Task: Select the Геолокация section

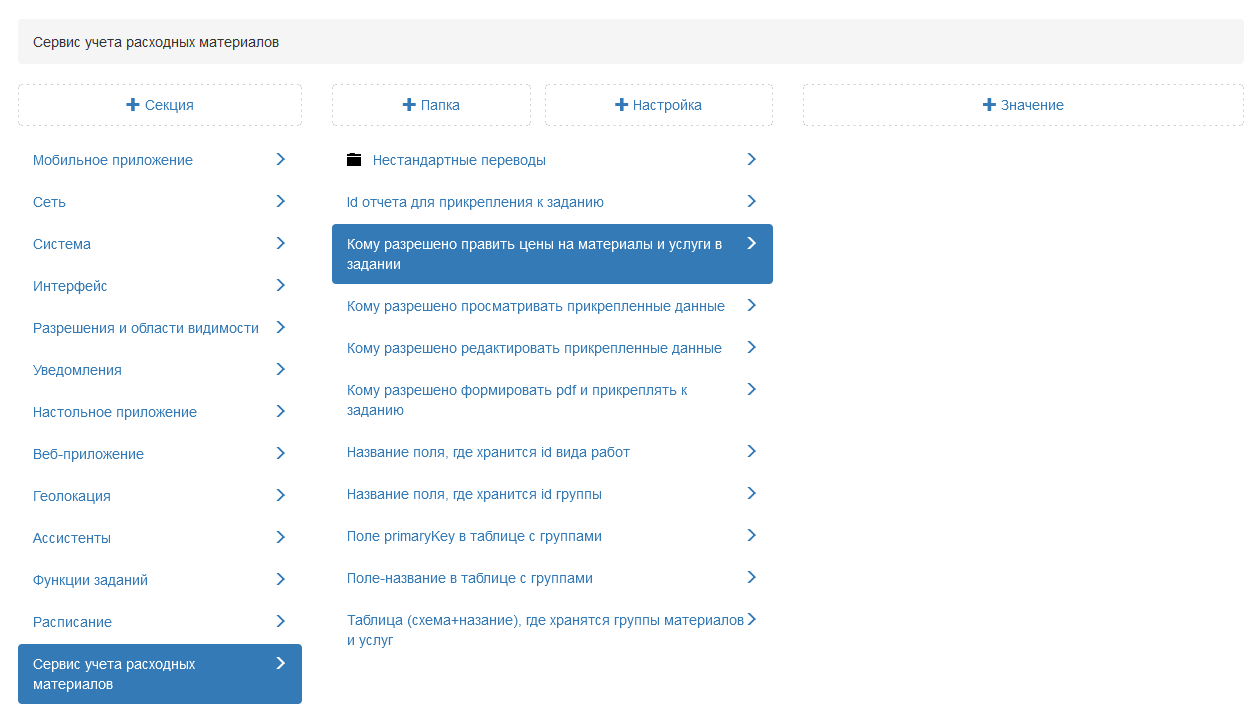Action: (72, 496)
